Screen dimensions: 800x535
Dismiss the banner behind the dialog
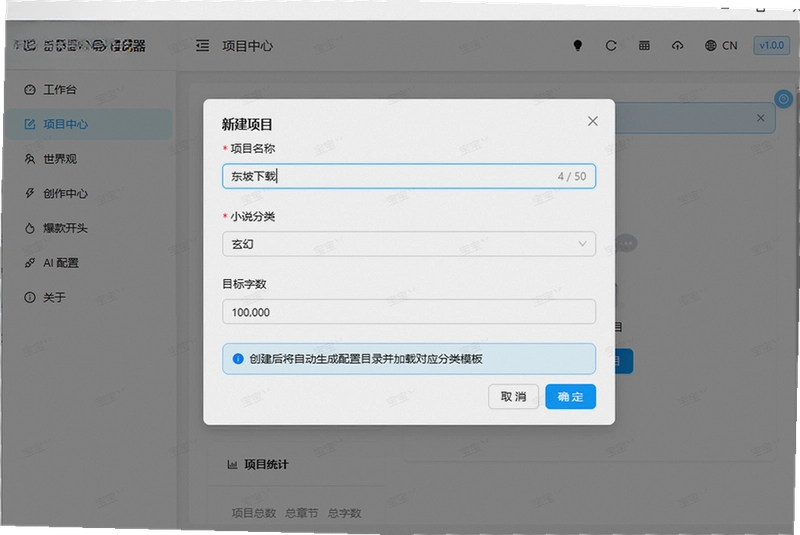pyautogui.click(x=760, y=118)
